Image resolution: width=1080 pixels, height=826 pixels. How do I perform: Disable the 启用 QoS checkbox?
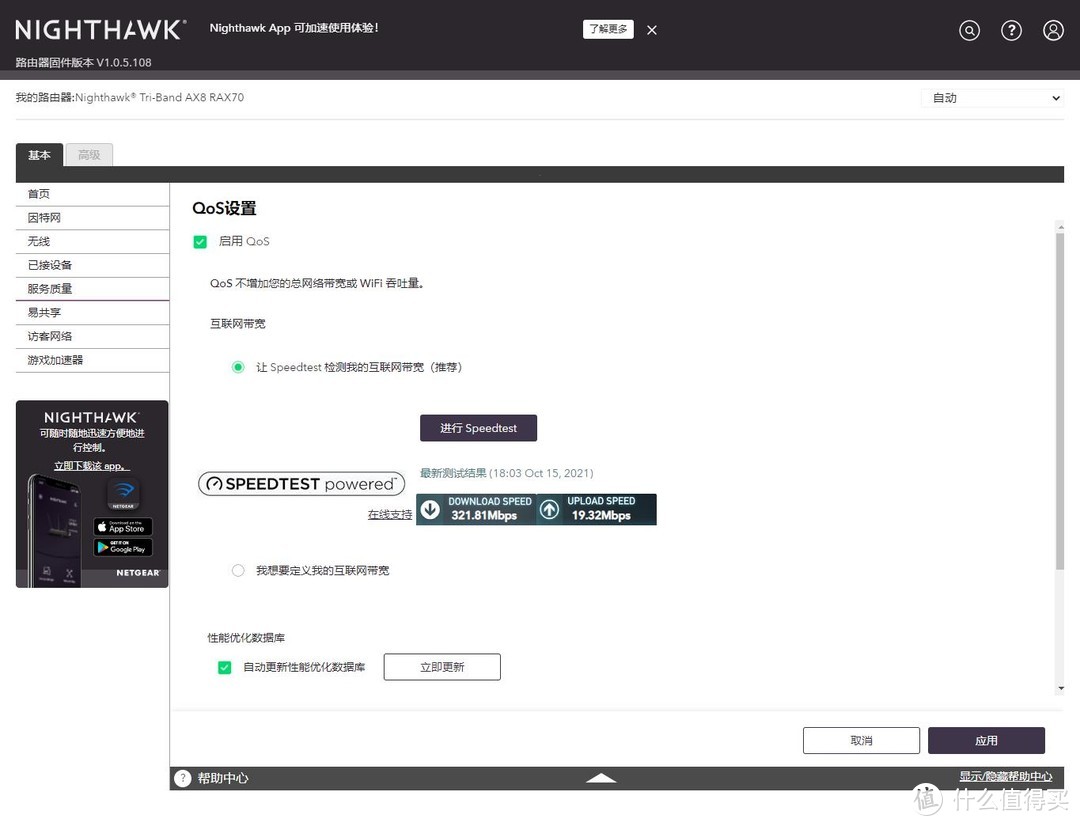tap(200, 241)
